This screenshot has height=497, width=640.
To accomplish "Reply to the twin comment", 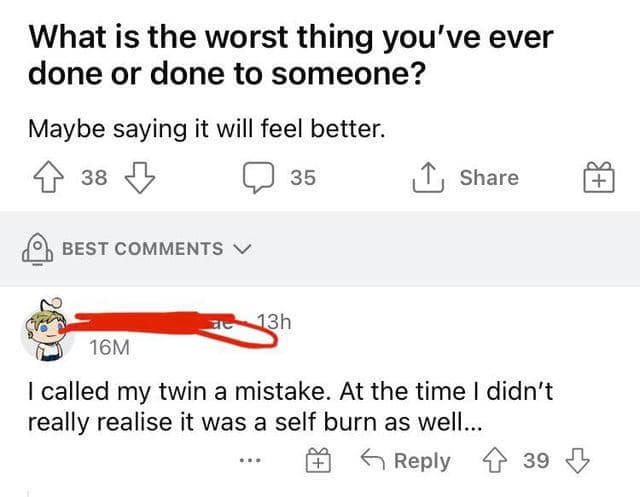I will (x=408, y=460).
